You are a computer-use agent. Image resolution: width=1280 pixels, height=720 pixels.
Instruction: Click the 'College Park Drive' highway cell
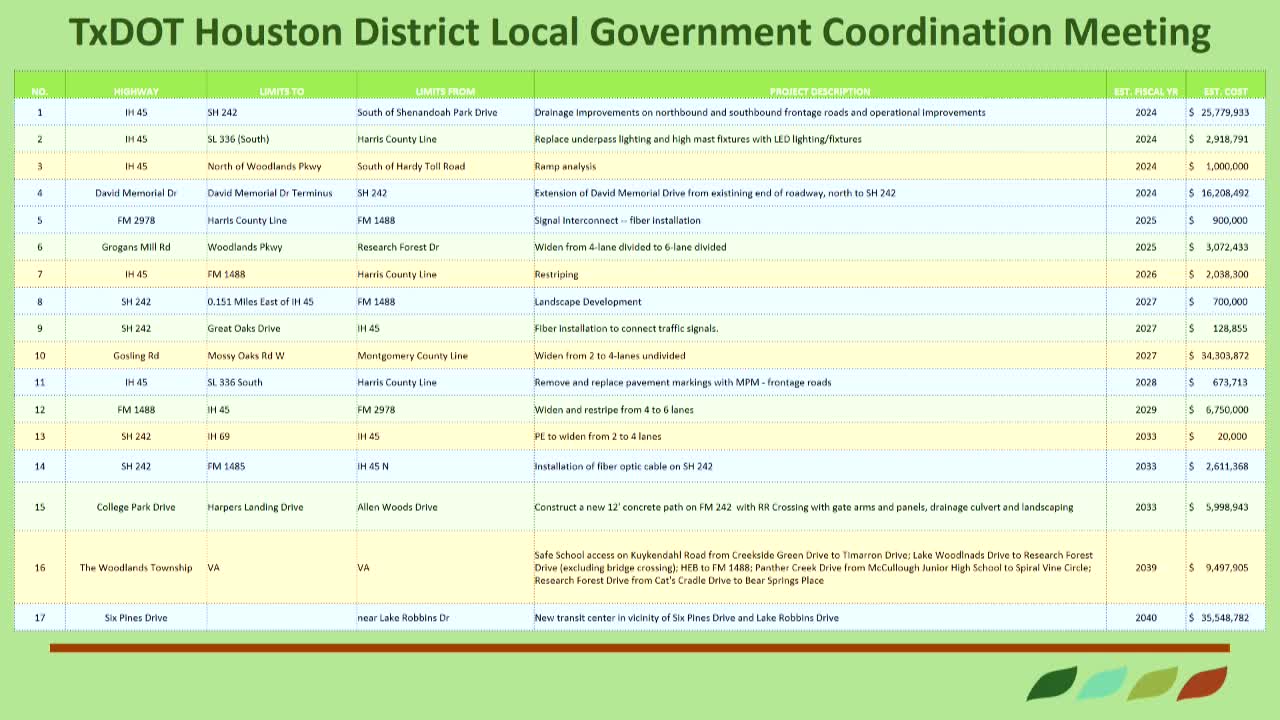coord(136,507)
